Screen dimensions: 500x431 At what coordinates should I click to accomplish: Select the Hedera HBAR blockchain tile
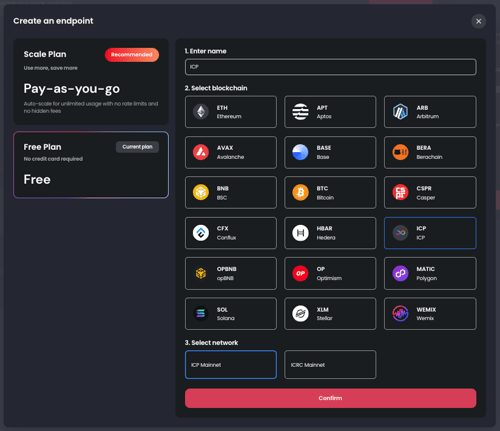click(x=330, y=233)
